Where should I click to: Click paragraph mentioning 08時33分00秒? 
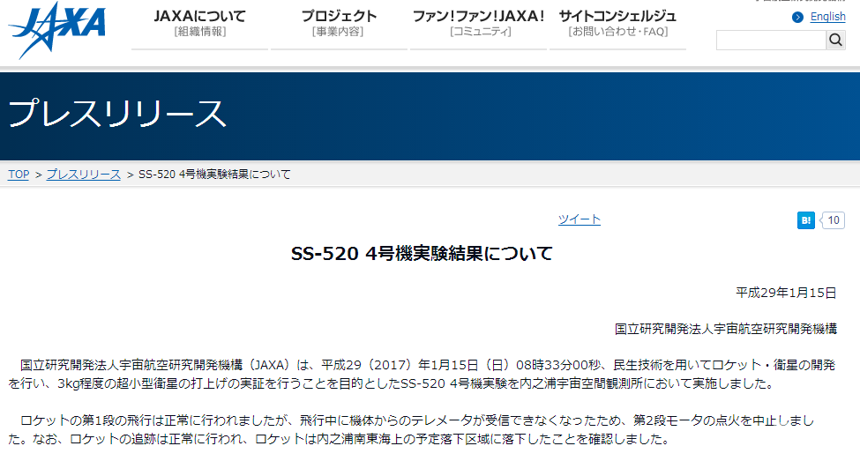tap(421, 374)
